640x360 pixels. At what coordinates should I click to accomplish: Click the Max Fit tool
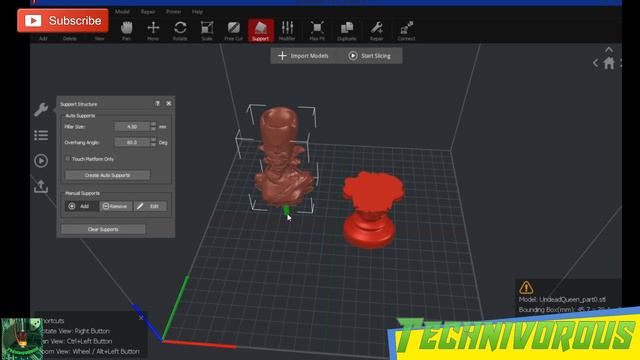tap(317, 31)
